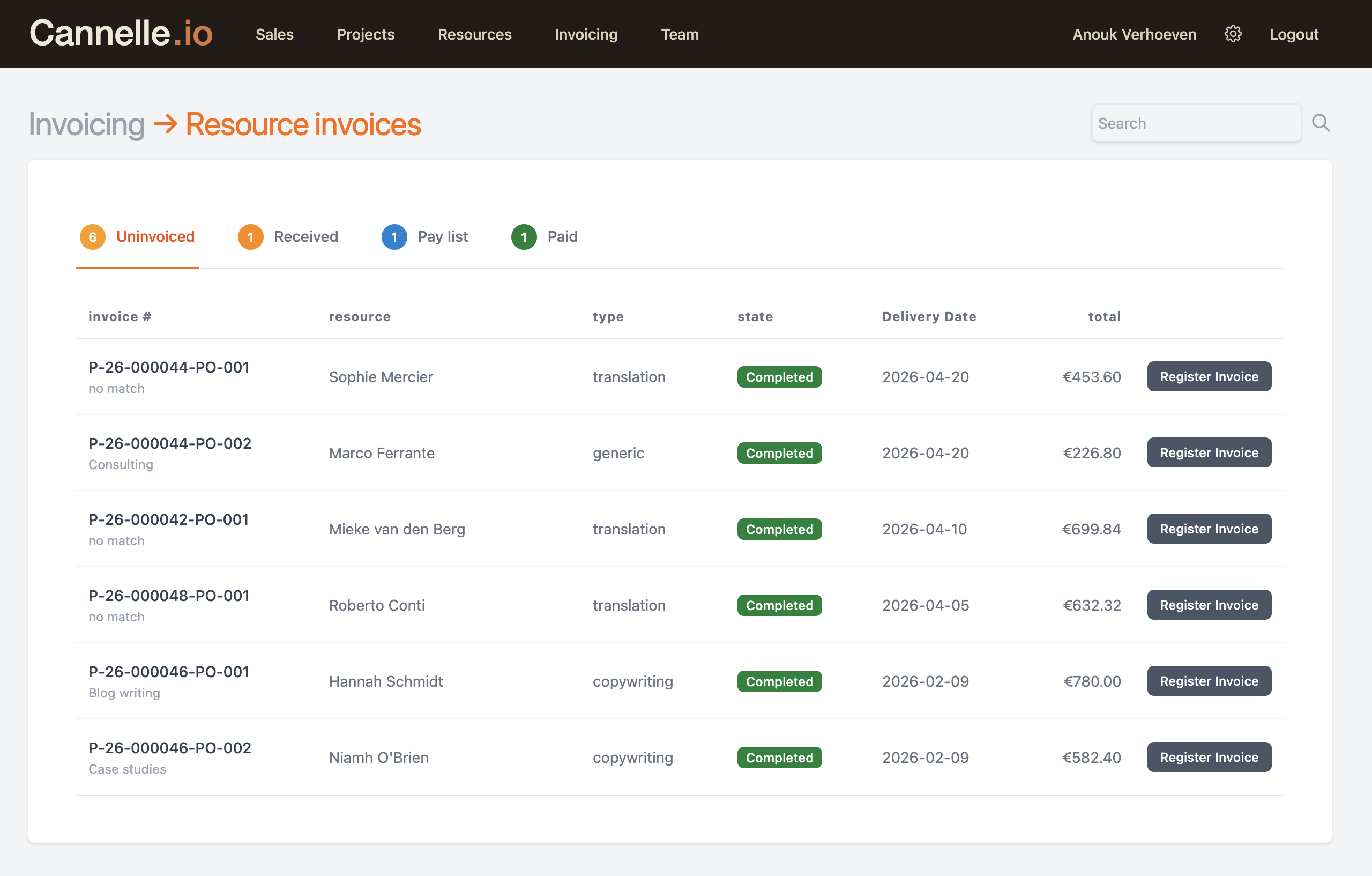1372x876 pixels.
Task: Register invoice for Marco Ferrante's order
Action: [x=1209, y=452]
